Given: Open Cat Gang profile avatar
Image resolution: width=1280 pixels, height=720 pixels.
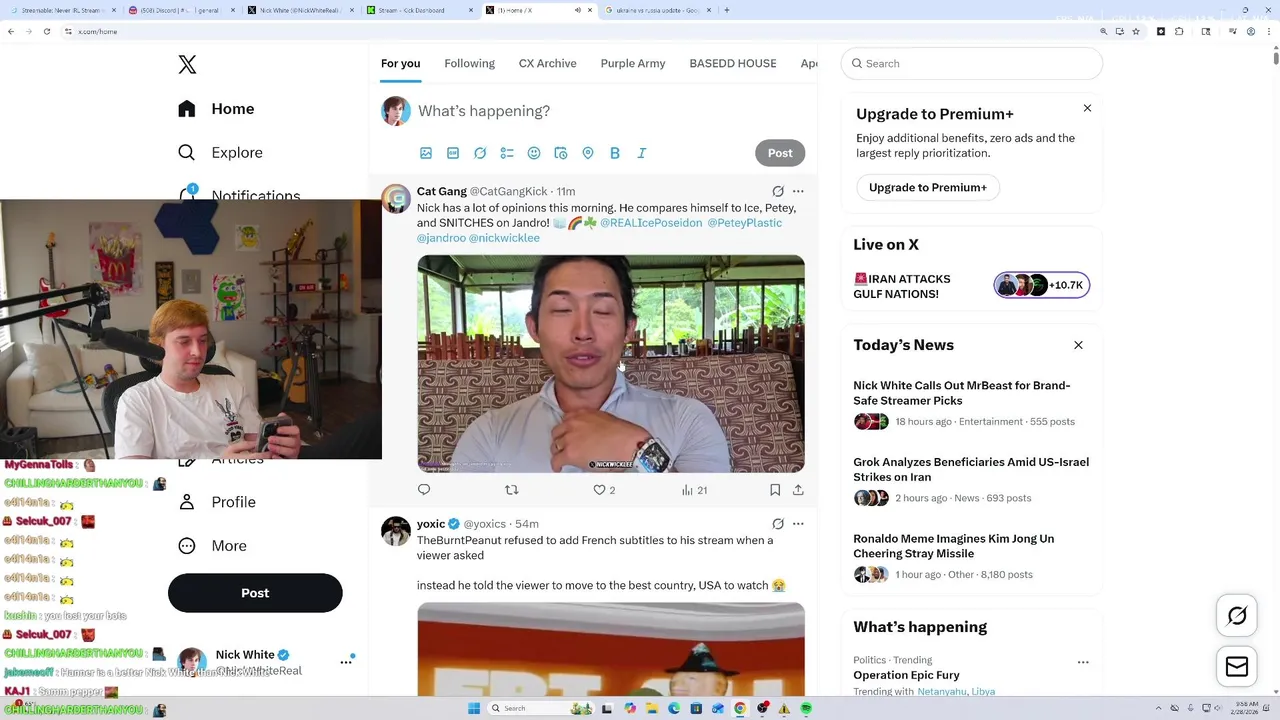Looking at the screenshot, I should click(396, 199).
